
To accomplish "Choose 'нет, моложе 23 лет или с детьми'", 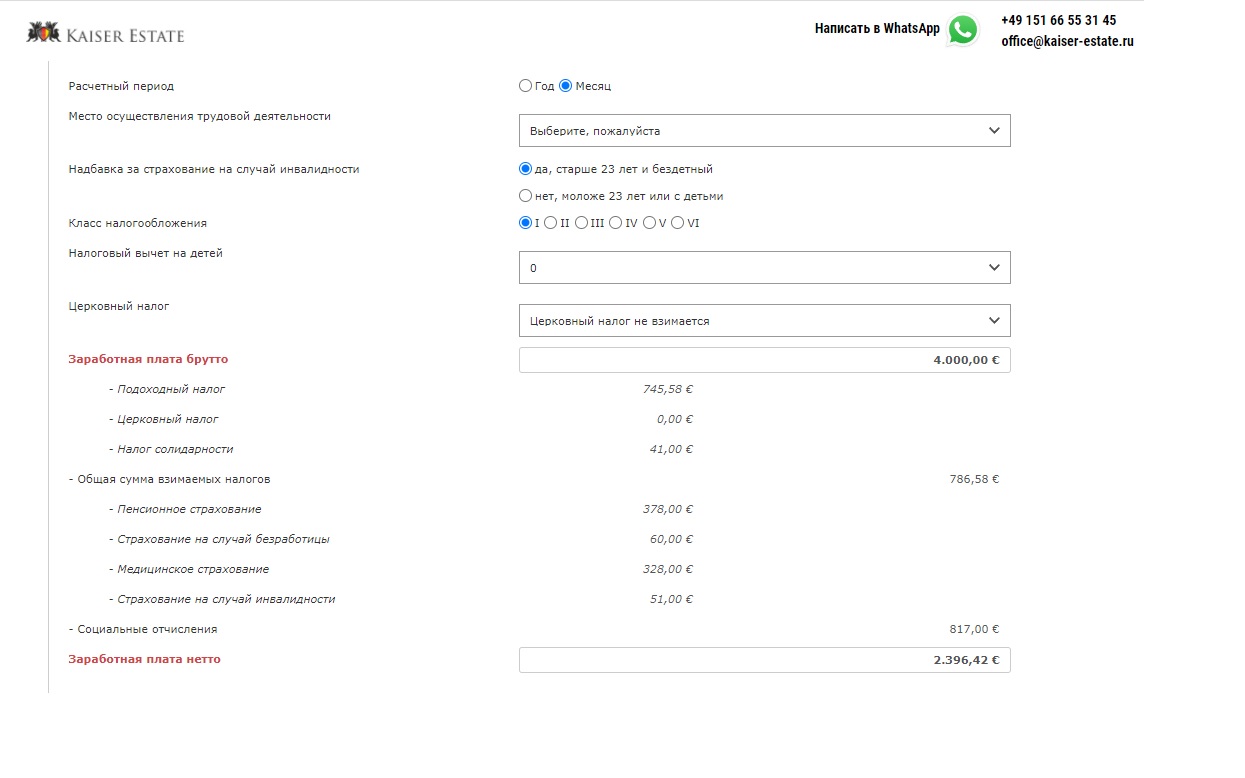I will [x=526, y=196].
